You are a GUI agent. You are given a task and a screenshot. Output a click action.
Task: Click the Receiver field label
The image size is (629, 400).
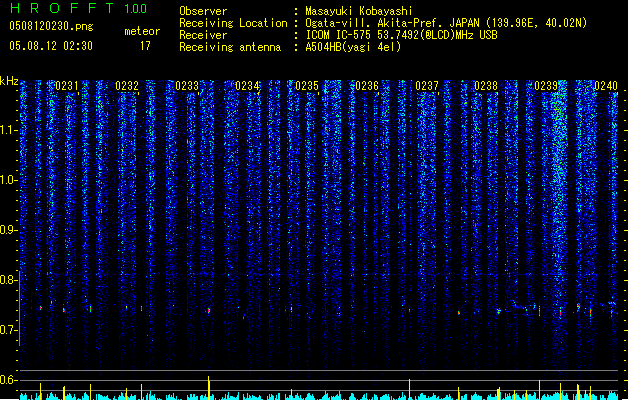(x=203, y=35)
